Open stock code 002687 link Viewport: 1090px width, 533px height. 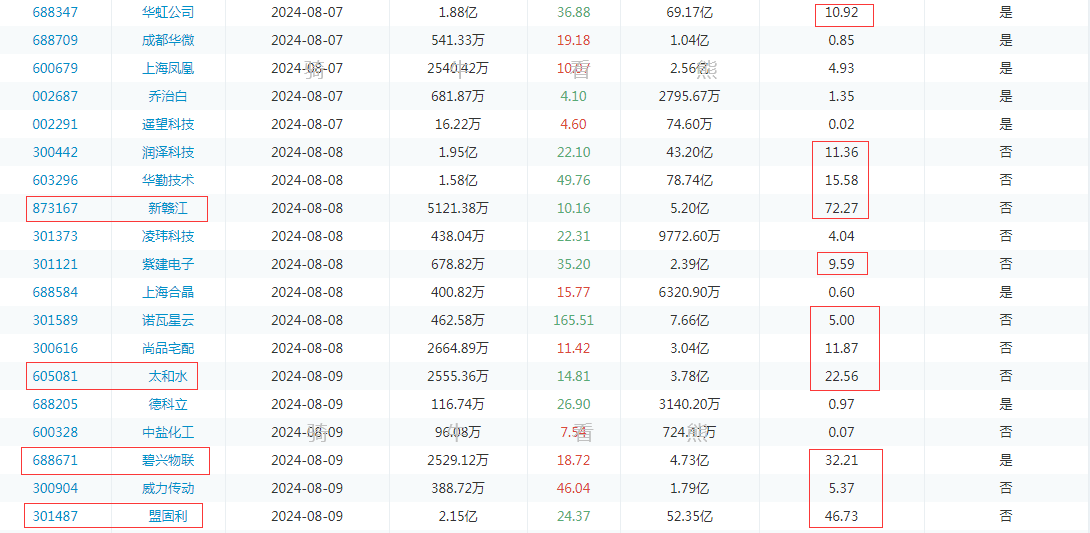tap(55, 96)
